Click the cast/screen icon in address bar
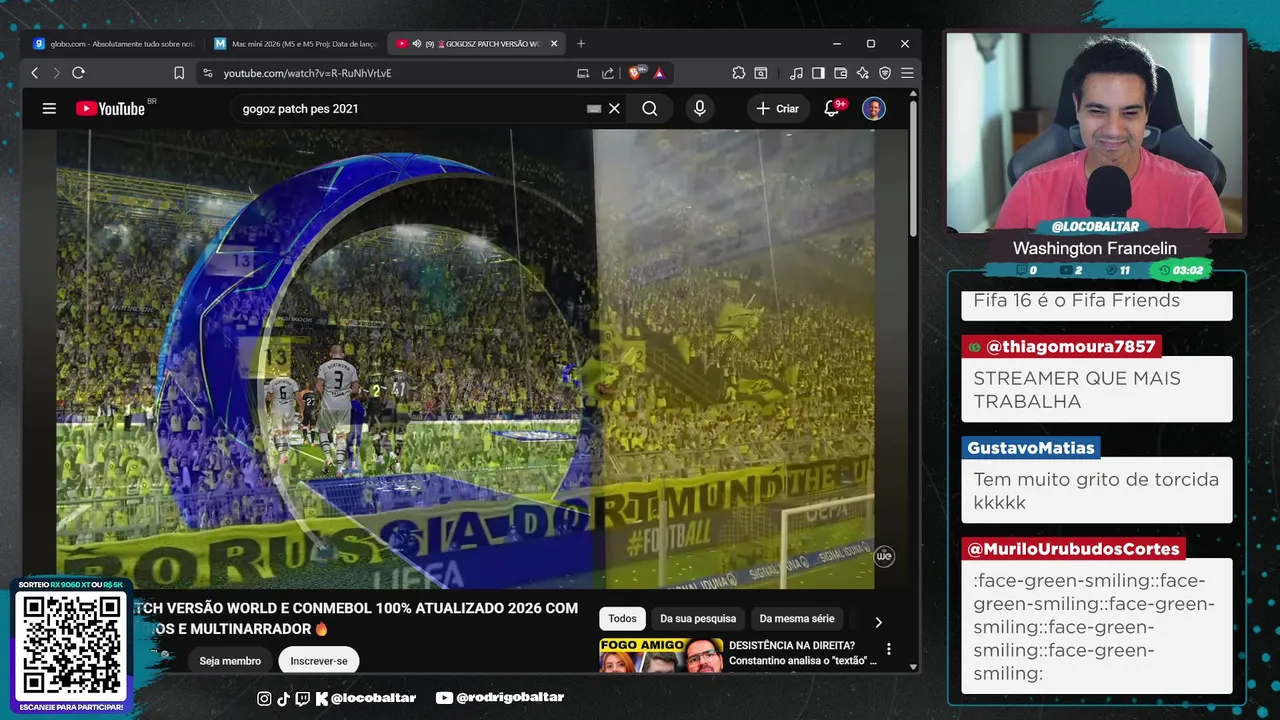This screenshot has width=1280, height=720. tap(583, 73)
